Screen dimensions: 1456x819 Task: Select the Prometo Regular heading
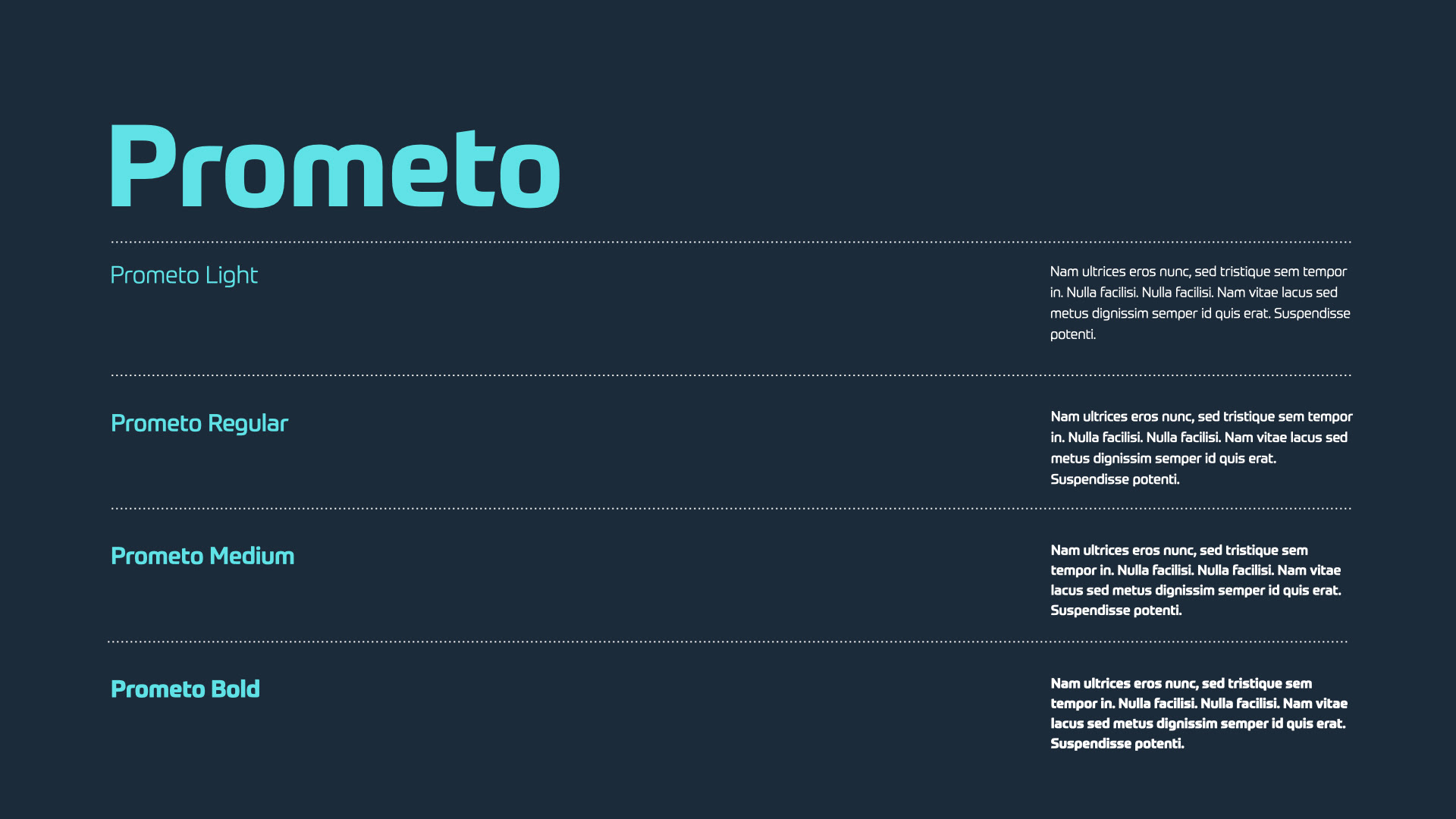[199, 423]
